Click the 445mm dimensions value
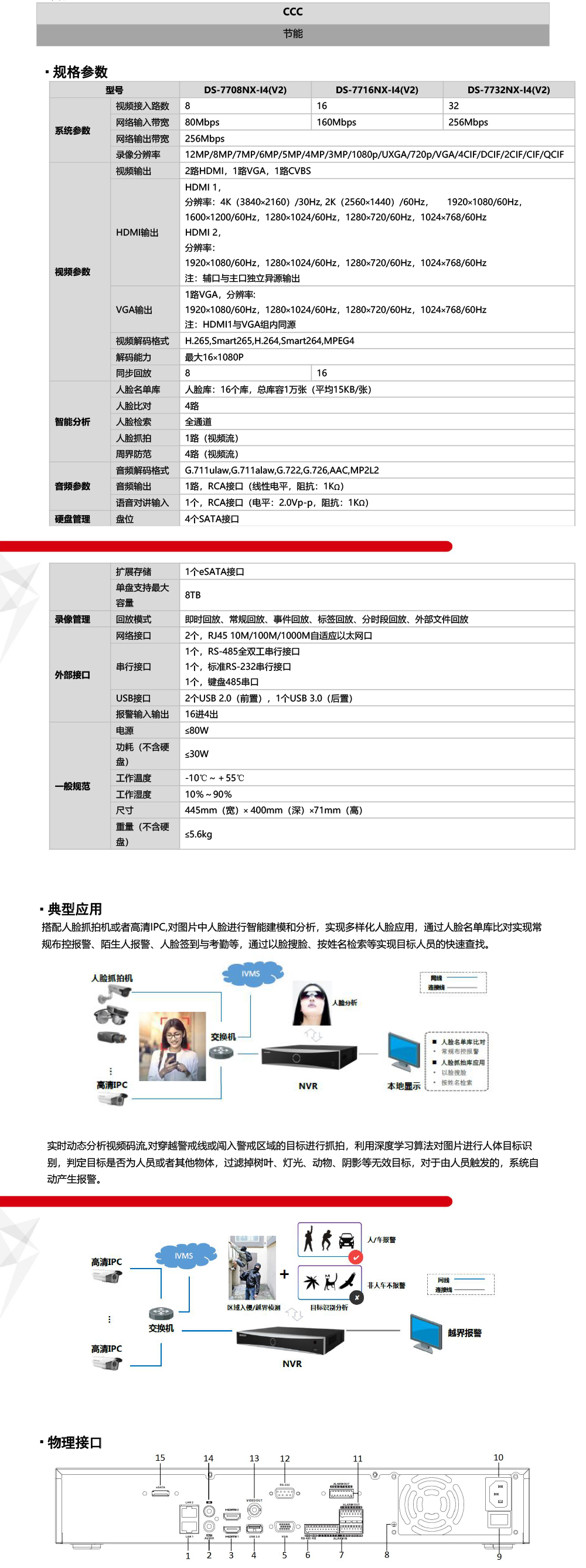This screenshot has height=1568, width=586. pyautogui.click(x=274, y=811)
